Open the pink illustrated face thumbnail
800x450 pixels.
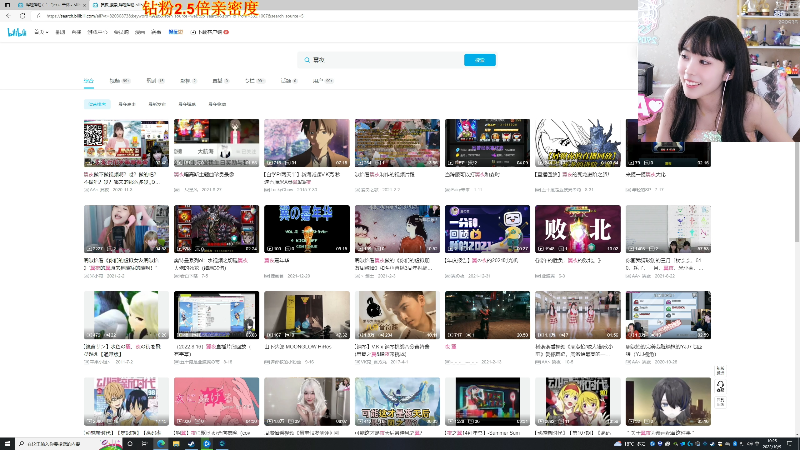(x=216, y=402)
